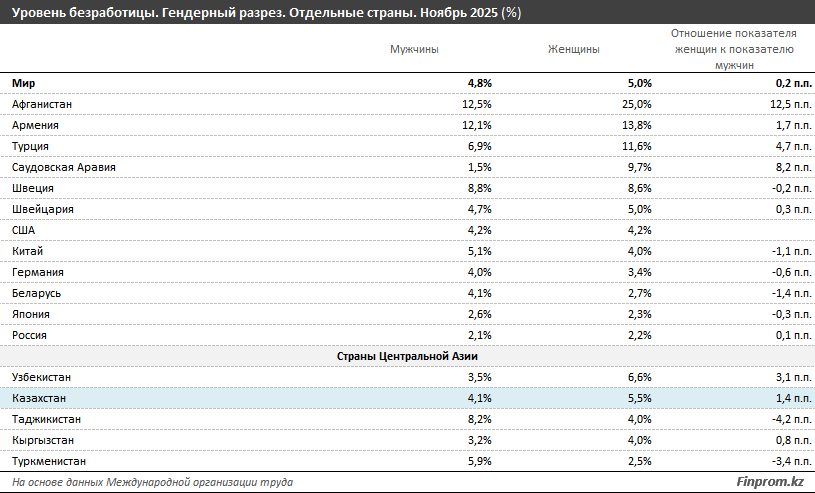Screen dimensions: 815x493
Task: Select Uzbekistan women's value 6,6%
Action: 639,378
